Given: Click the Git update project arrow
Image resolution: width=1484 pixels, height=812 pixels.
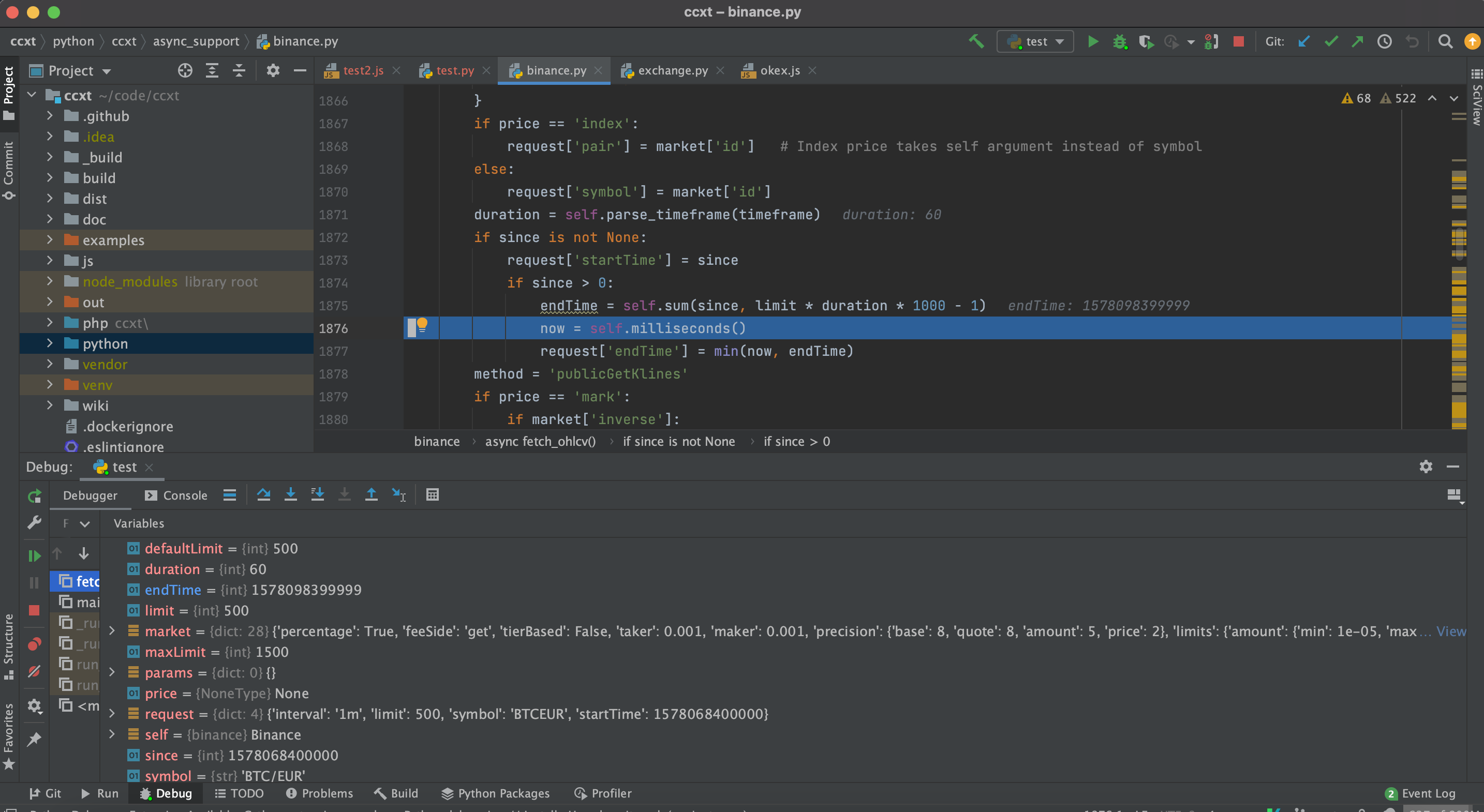Looking at the screenshot, I should point(1304,41).
